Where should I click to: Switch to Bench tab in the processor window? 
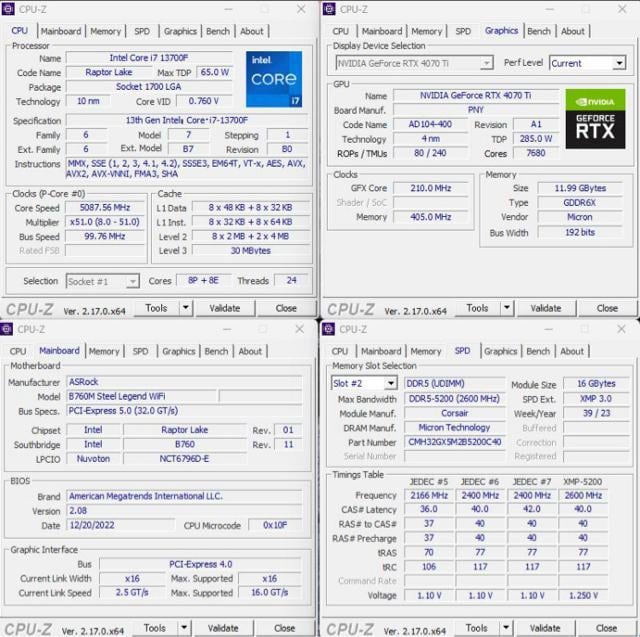coord(217,31)
